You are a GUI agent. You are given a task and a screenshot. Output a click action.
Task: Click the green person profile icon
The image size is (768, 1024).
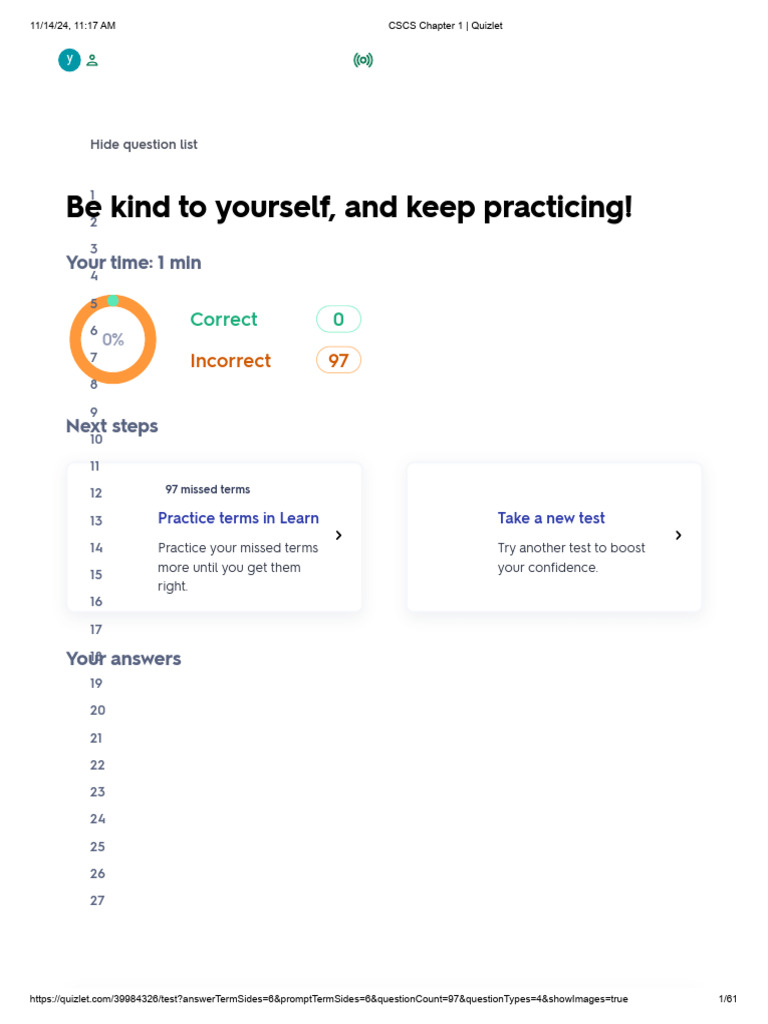(x=92, y=61)
